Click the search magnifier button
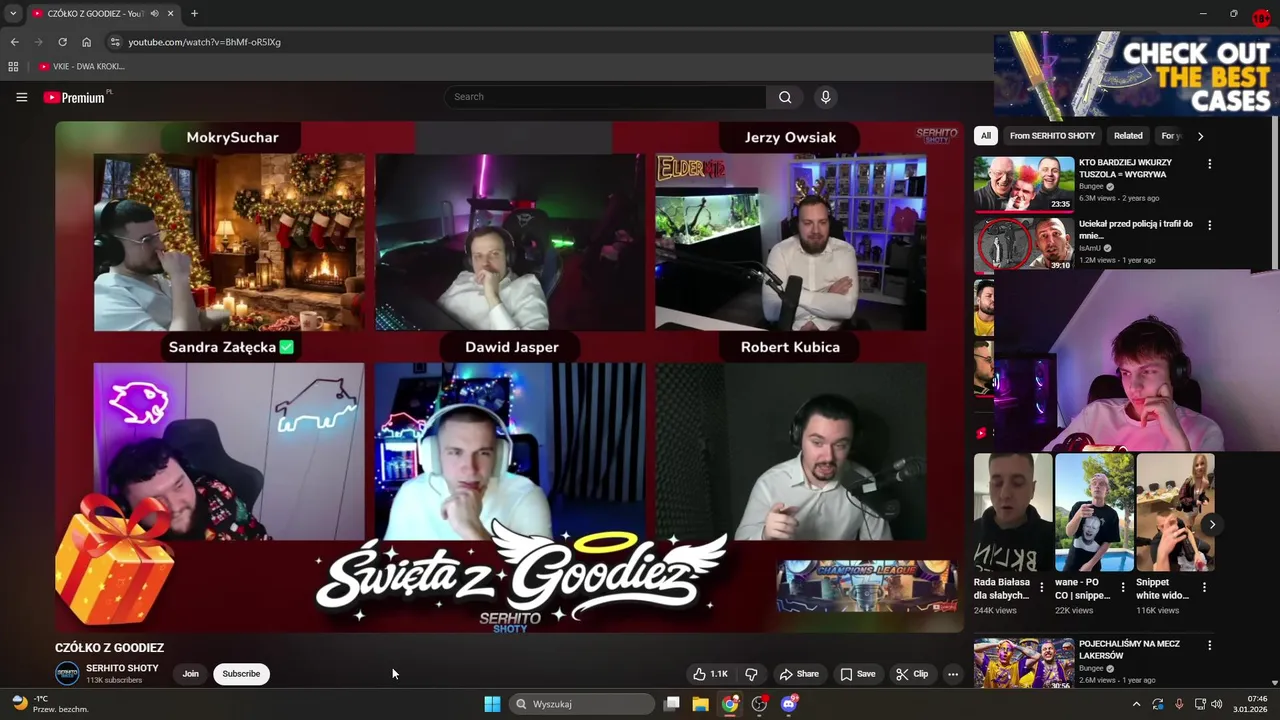 click(785, 97)
